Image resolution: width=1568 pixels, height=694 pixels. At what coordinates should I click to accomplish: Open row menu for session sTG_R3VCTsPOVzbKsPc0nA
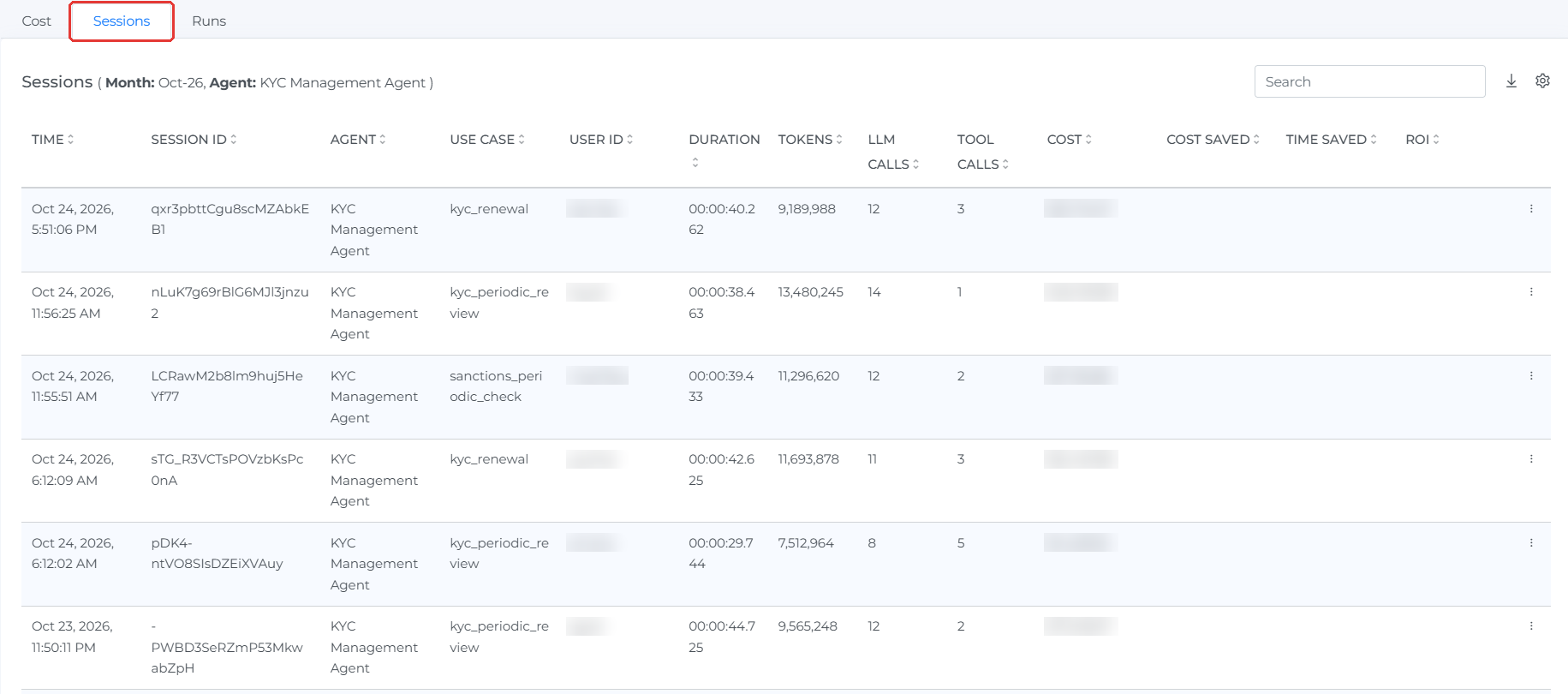(1531, 459)
